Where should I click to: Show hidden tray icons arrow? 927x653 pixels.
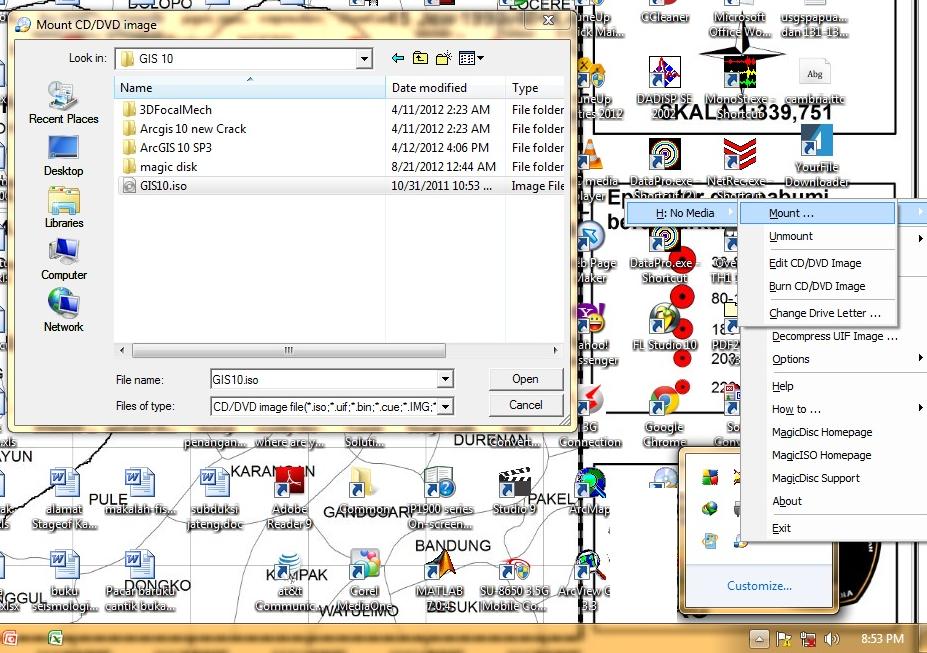pyautogui.click(x=759, y=639)
